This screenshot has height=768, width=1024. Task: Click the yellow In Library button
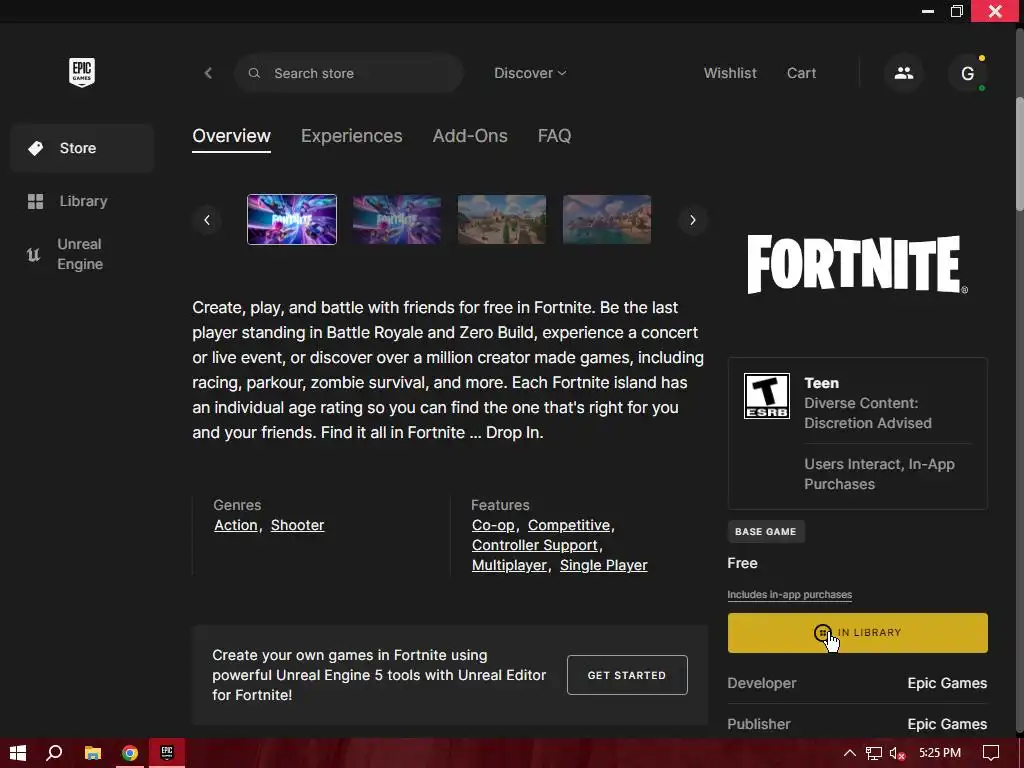pos(857,633)
